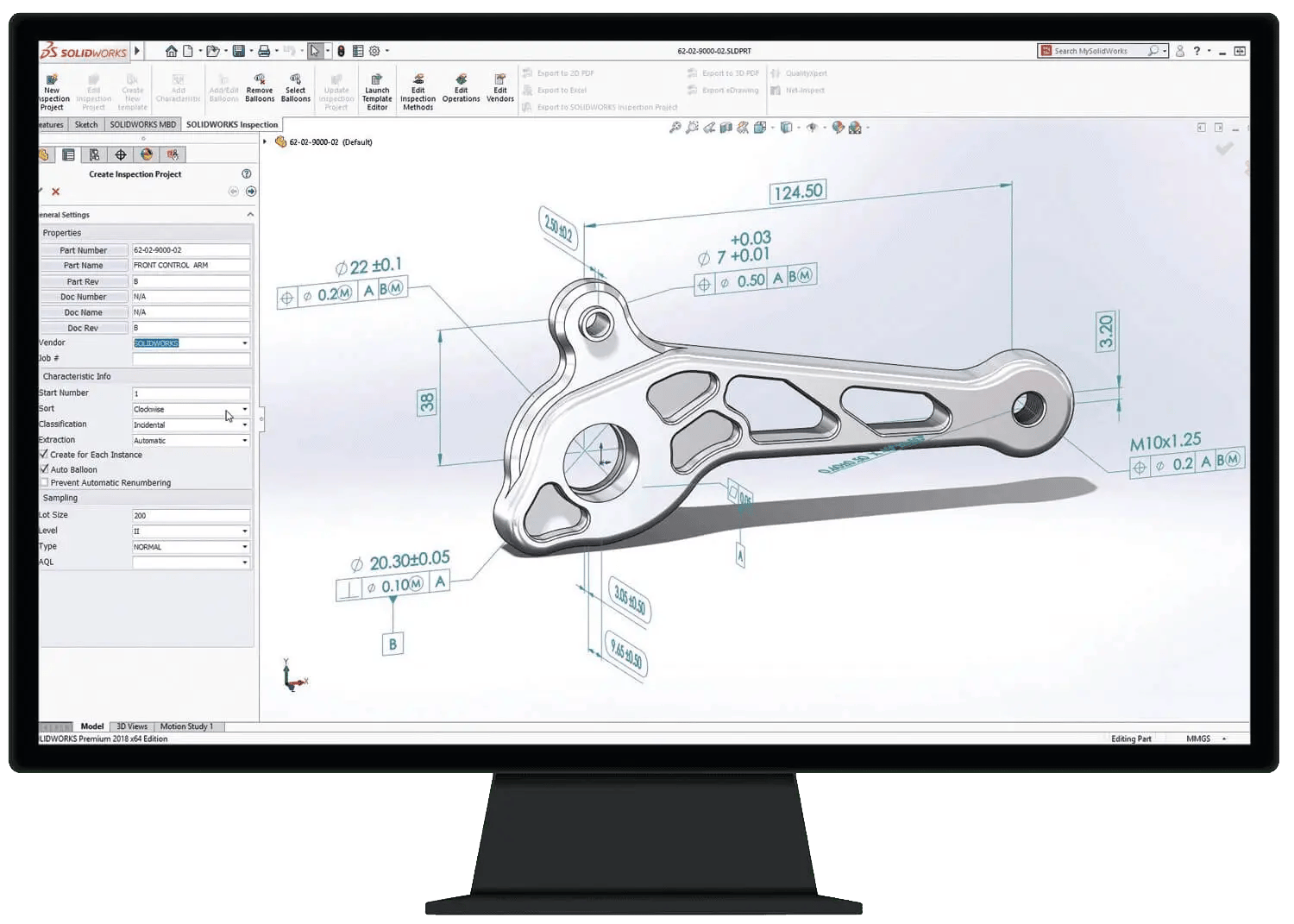Open the Extraction dropdown showing Automatic

click(x=245, y=441)
